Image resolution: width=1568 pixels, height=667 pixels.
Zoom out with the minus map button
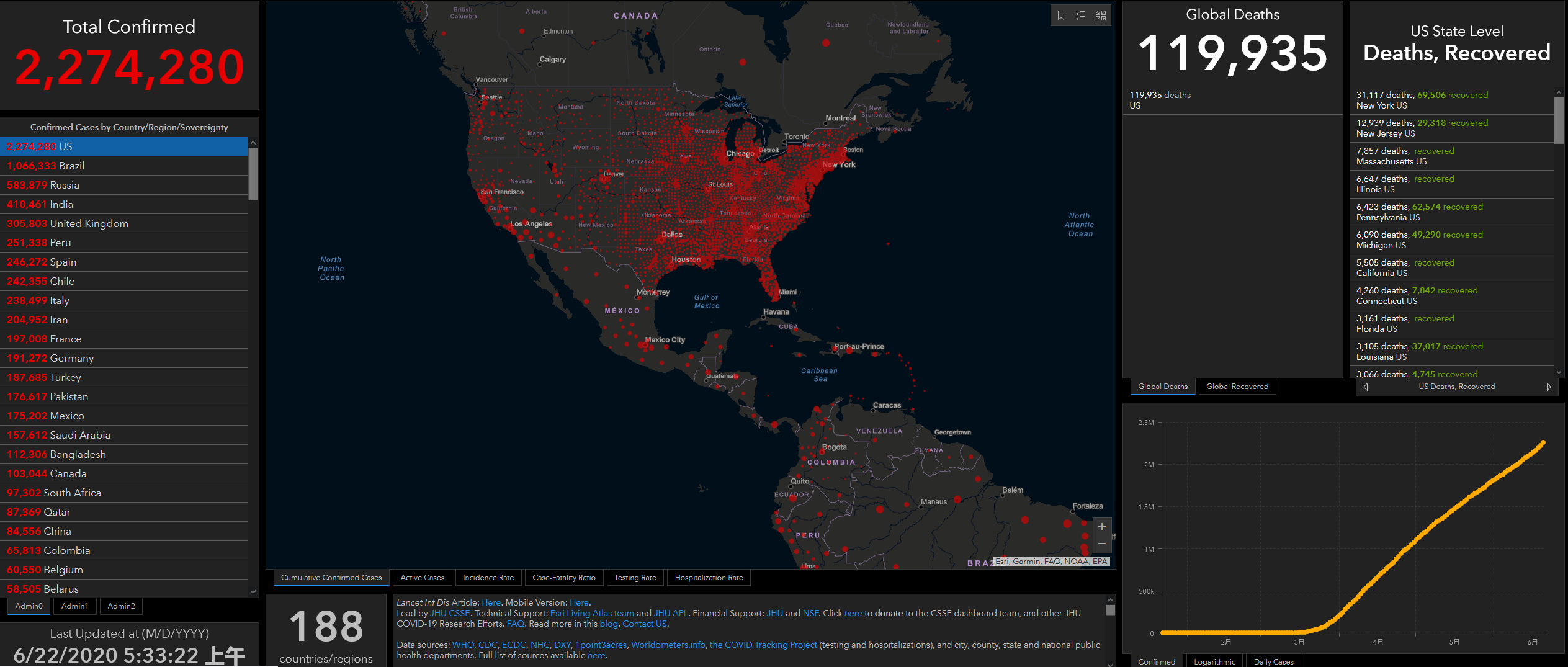point(1102,544)
